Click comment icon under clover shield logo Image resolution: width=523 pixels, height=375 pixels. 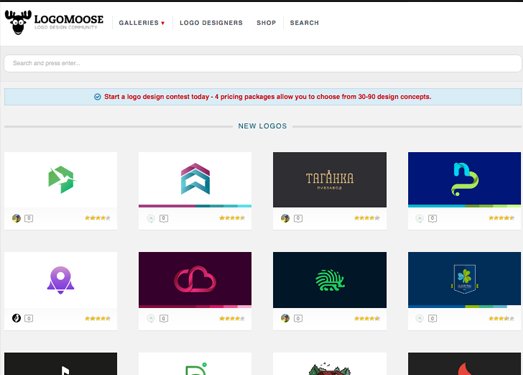point(433,318)
